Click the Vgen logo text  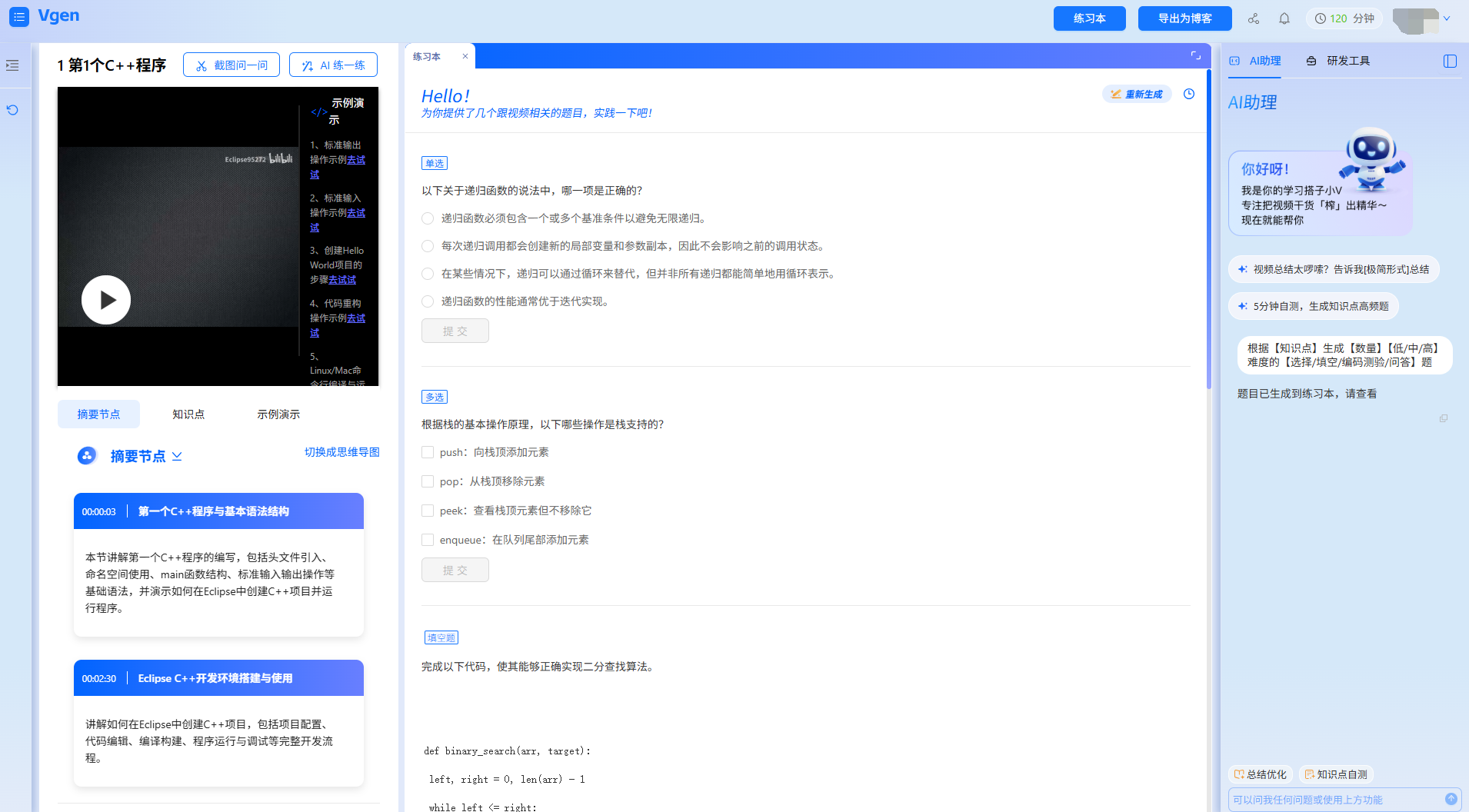coord(58,16)
